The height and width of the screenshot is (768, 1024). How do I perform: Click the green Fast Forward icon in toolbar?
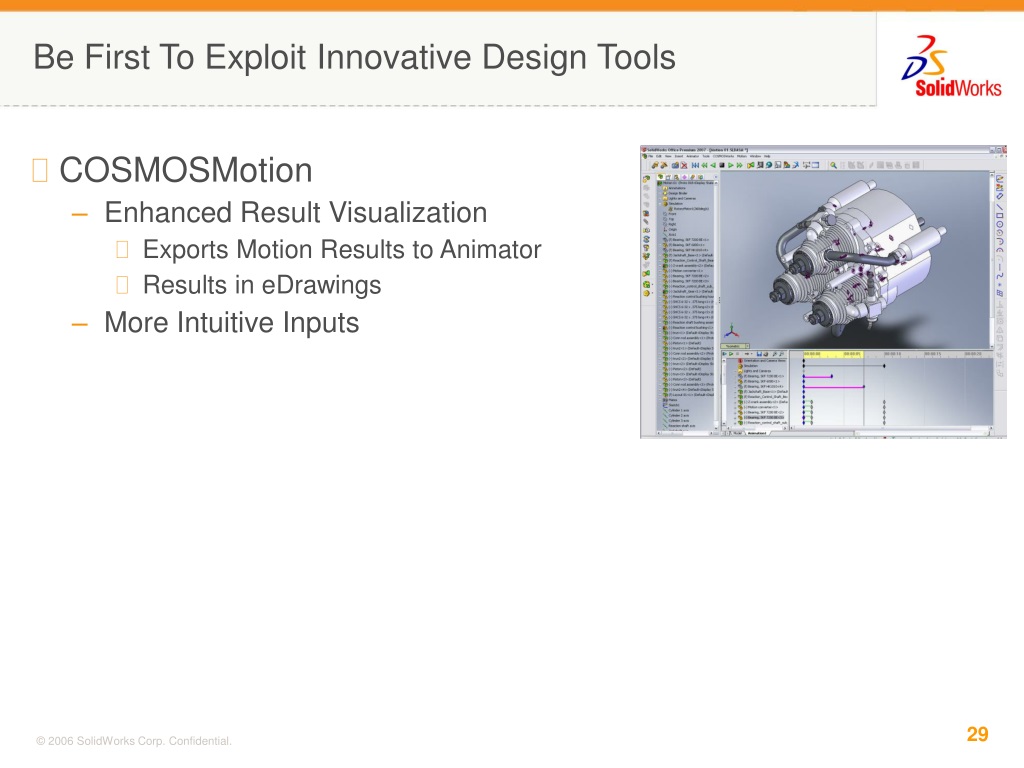[740, 165]
